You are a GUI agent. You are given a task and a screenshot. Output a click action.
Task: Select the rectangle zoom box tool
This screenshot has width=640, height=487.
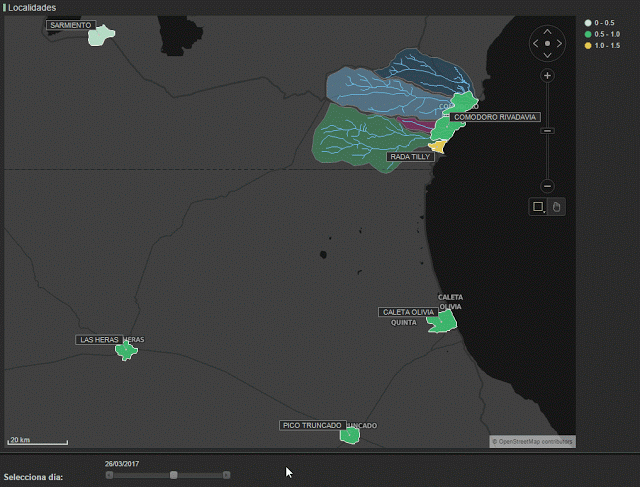(x=538, y=207)
